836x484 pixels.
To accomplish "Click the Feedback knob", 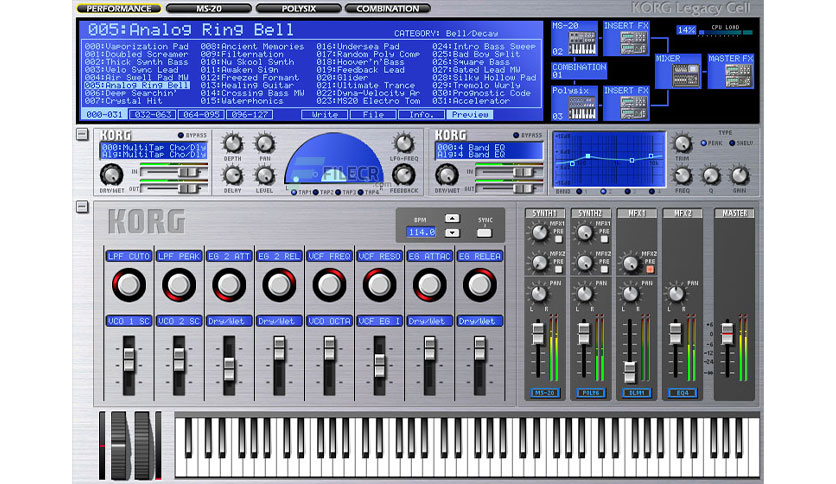I will [404, 175].
